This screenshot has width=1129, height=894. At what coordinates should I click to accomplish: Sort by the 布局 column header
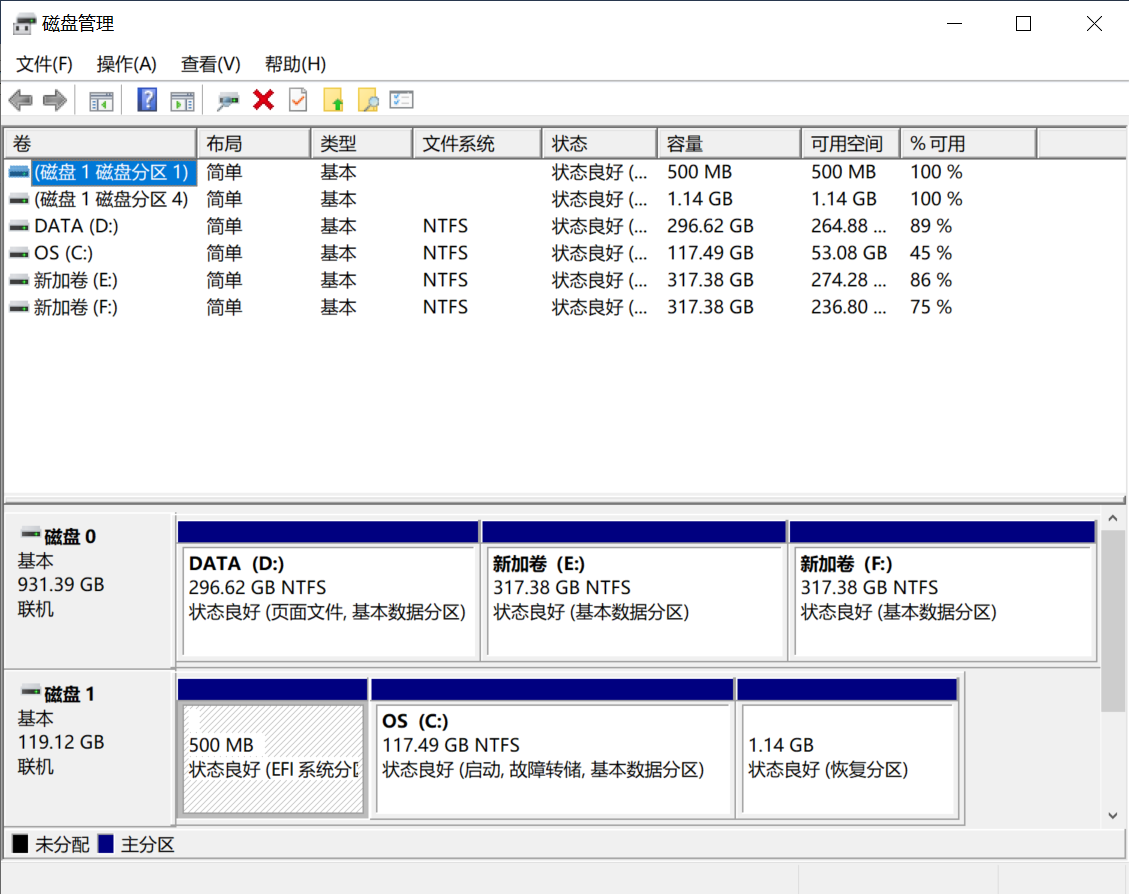pyautogui.click(x=253, y=143)
